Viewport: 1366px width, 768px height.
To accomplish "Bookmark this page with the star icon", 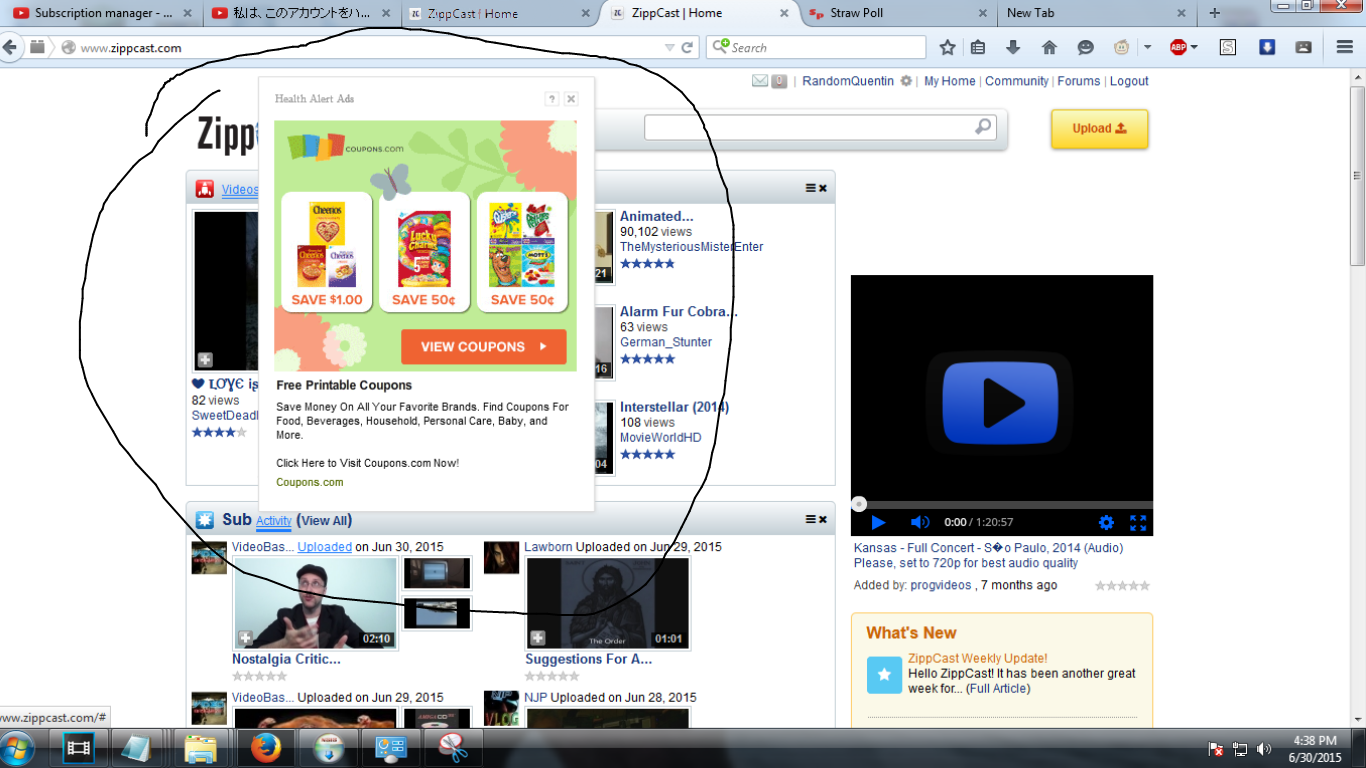I will pos(948,47).
